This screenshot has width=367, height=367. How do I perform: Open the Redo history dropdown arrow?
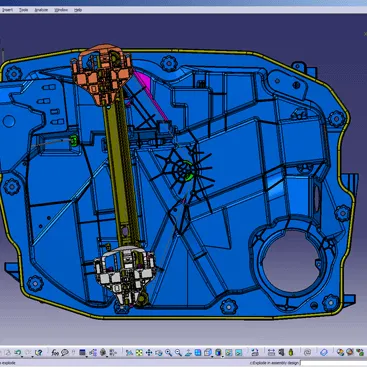point(32,356)
